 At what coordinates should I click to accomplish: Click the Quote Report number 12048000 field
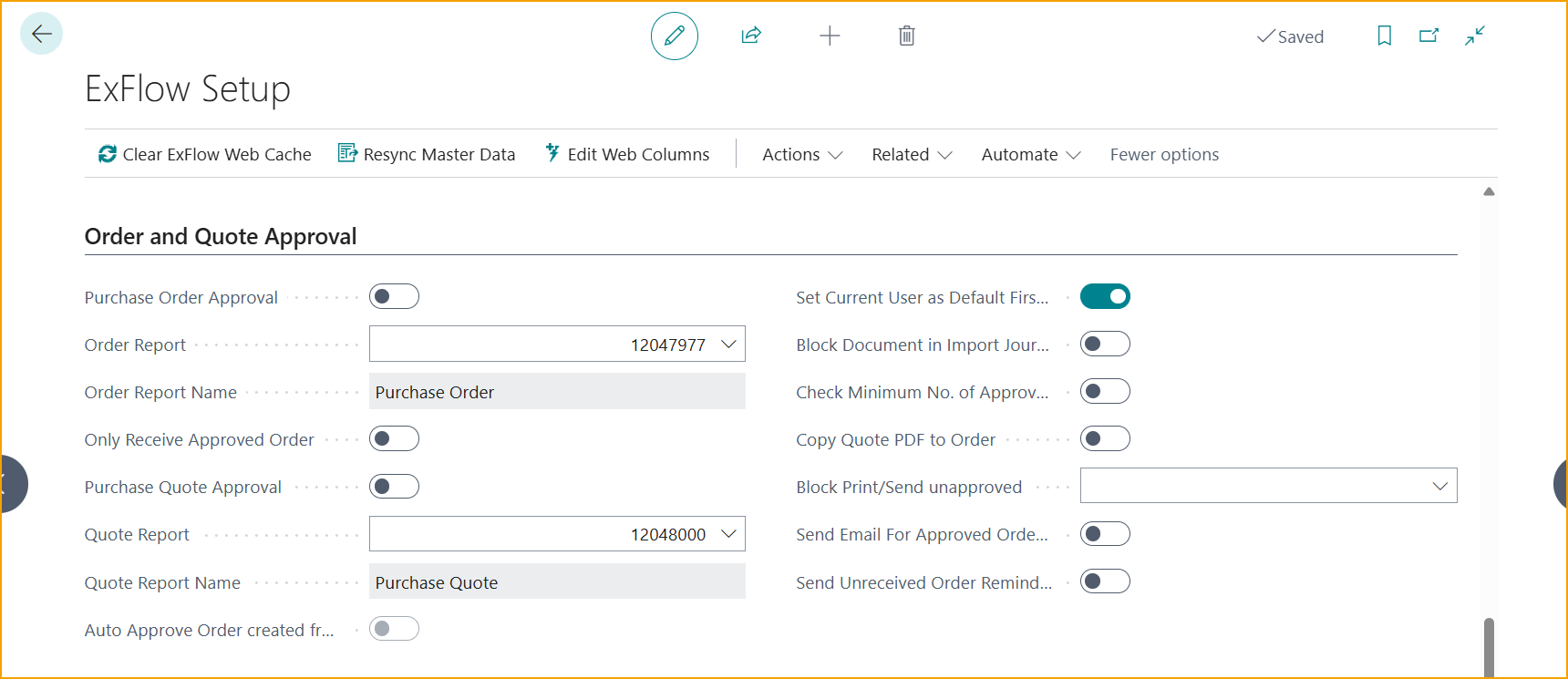[x=557, y=533]
